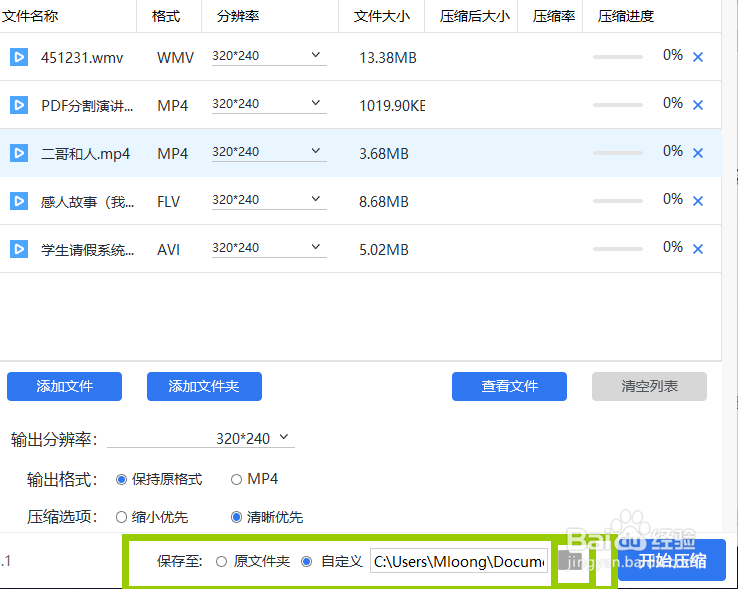Click play icon for 感人故事 row
This screenshot has width=738, height=589.
click(x=19, y=201)
